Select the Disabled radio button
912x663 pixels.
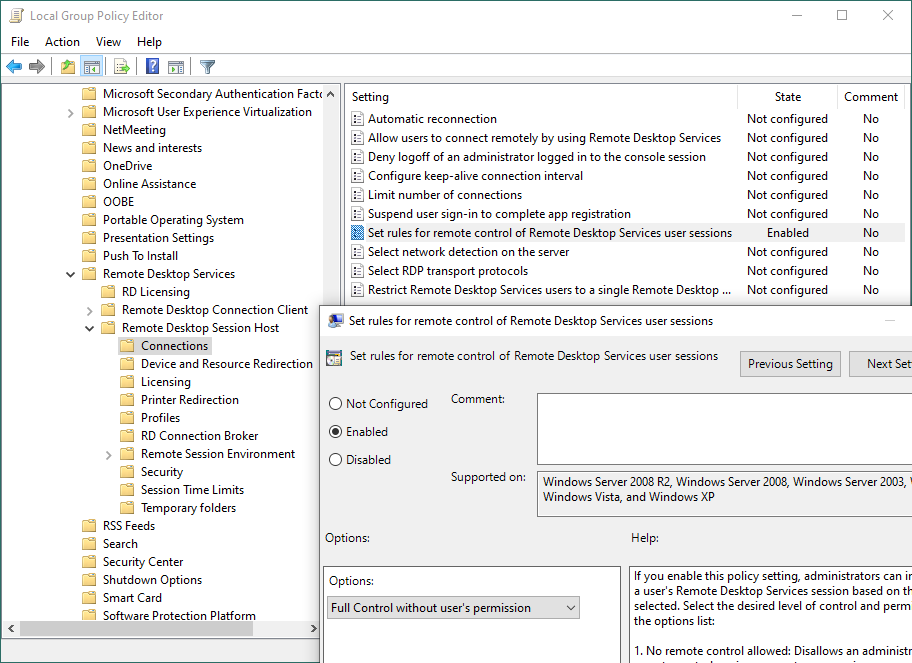coord(336,459)
